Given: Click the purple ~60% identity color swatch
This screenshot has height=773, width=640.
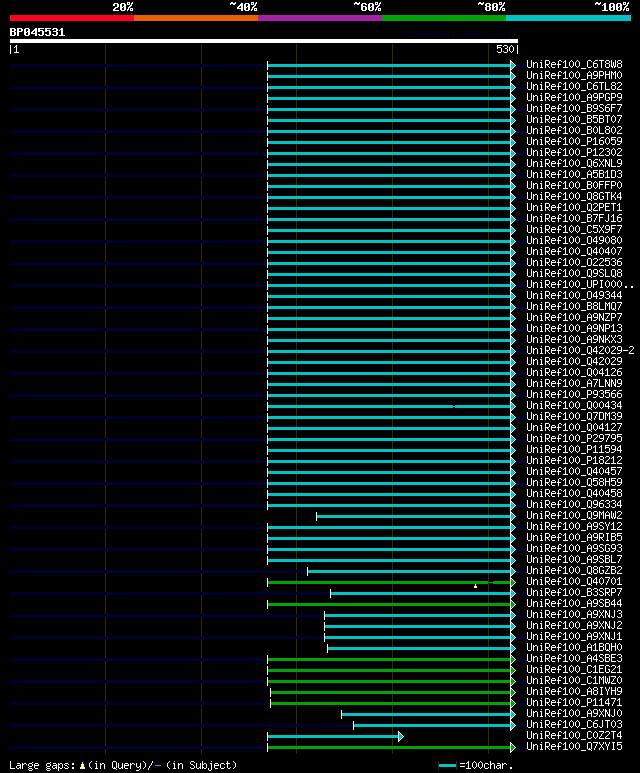Looking at the screenshot, I should [320, 18].
